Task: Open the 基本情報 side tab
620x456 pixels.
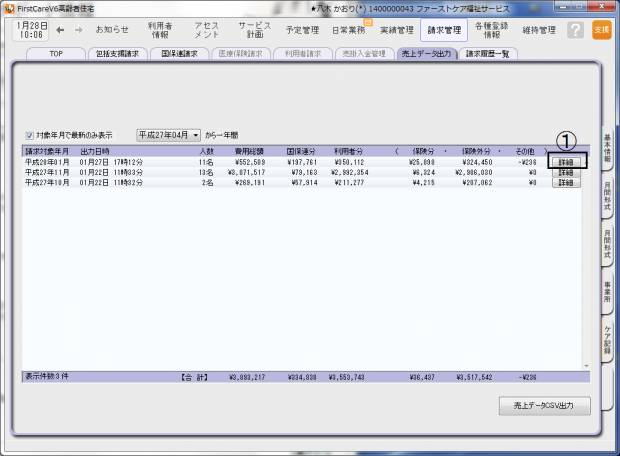Action: click(x=608, y=148)
